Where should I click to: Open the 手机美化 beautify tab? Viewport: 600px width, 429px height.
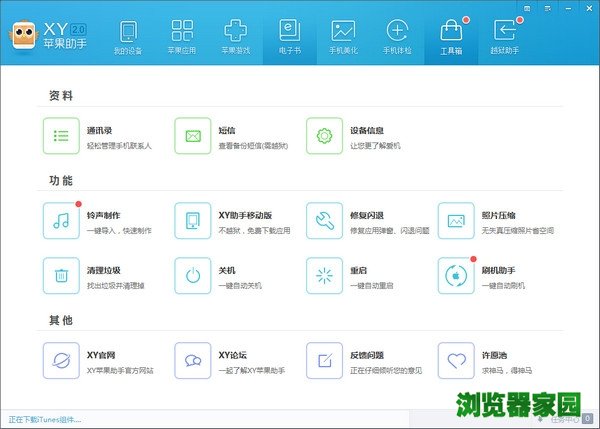point(344,38)
